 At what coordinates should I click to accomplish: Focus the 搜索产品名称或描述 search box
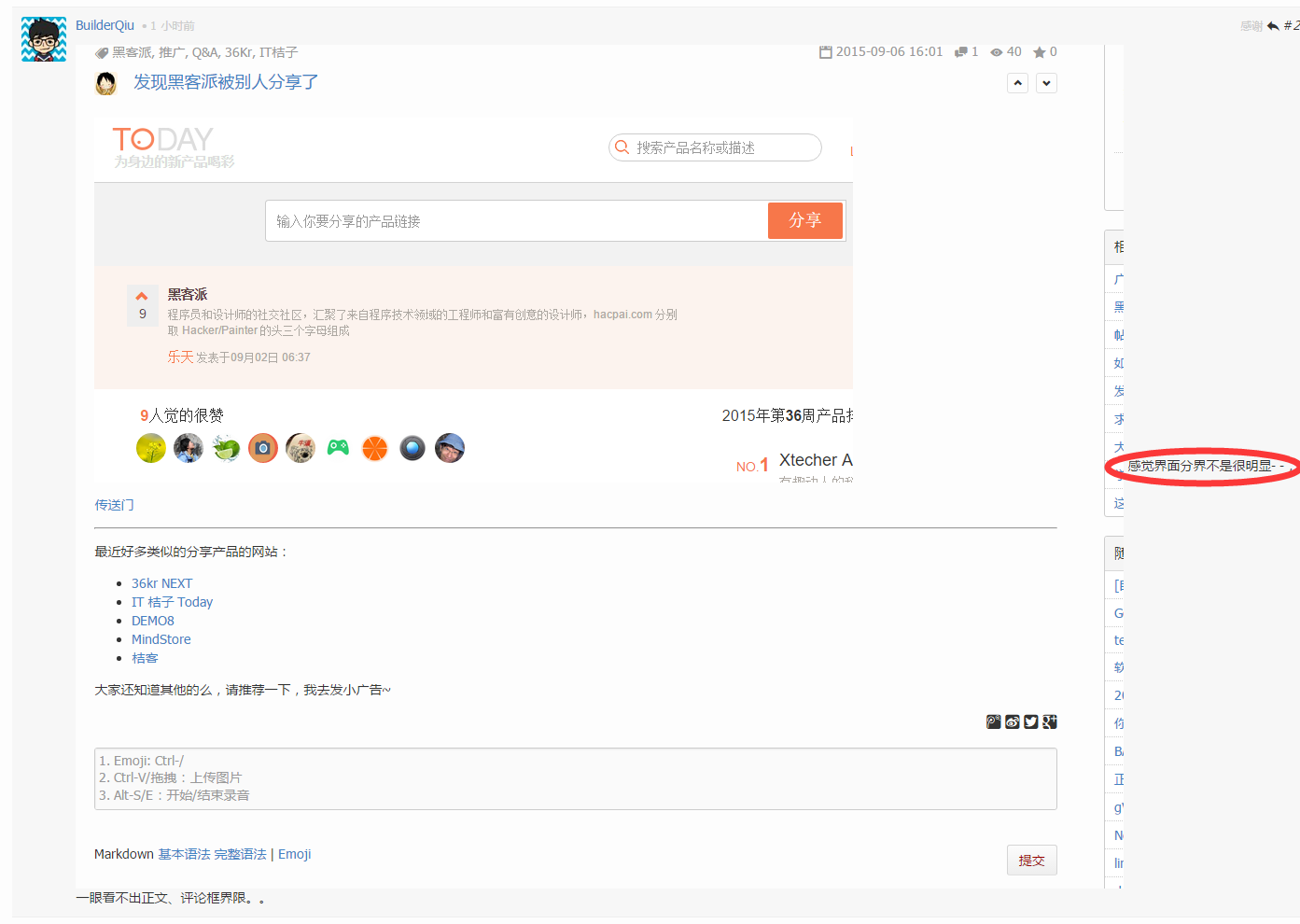click(715, 147)
